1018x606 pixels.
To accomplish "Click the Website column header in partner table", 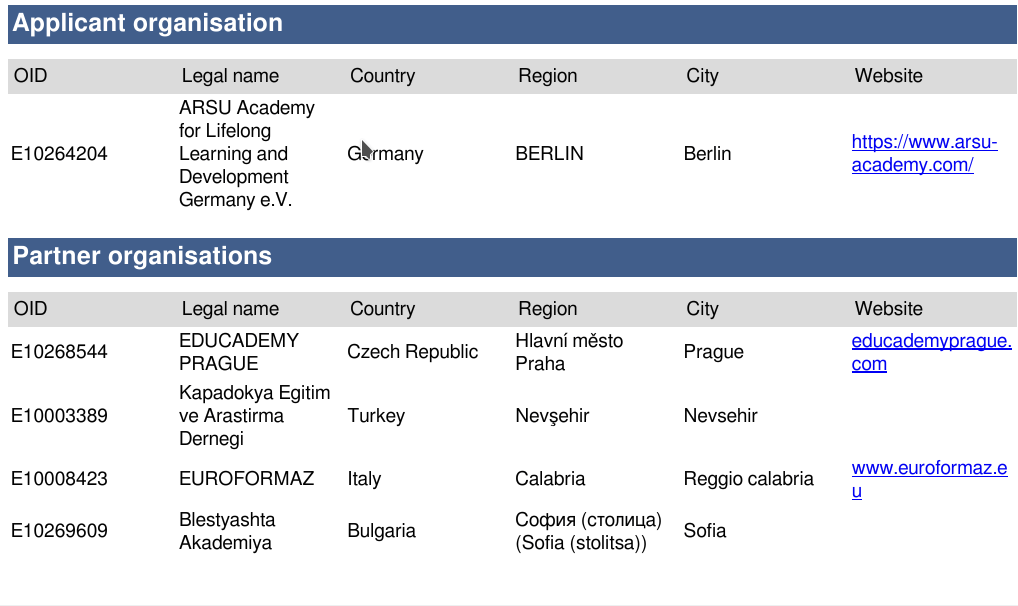I will pyautogui.click(x=888, y=309).
